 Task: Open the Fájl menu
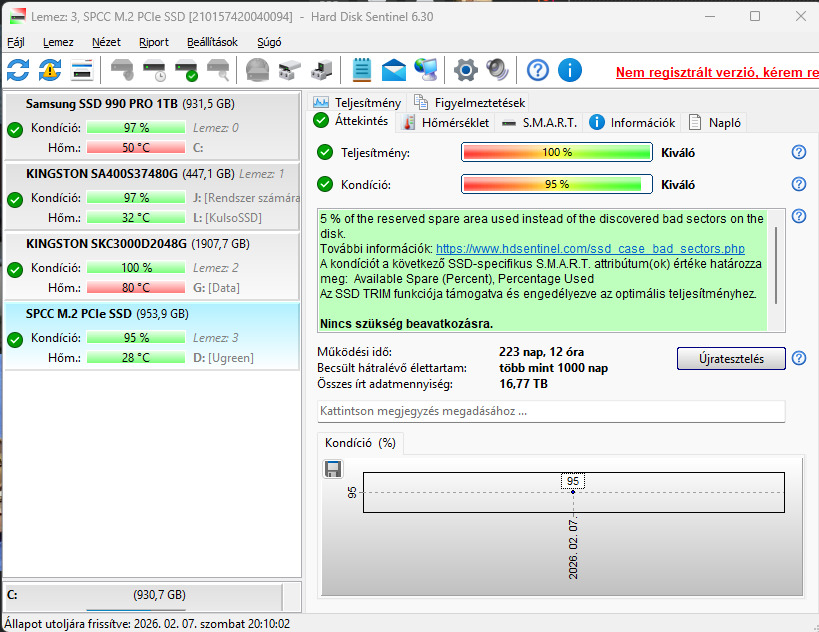click(x=16, y=42)
